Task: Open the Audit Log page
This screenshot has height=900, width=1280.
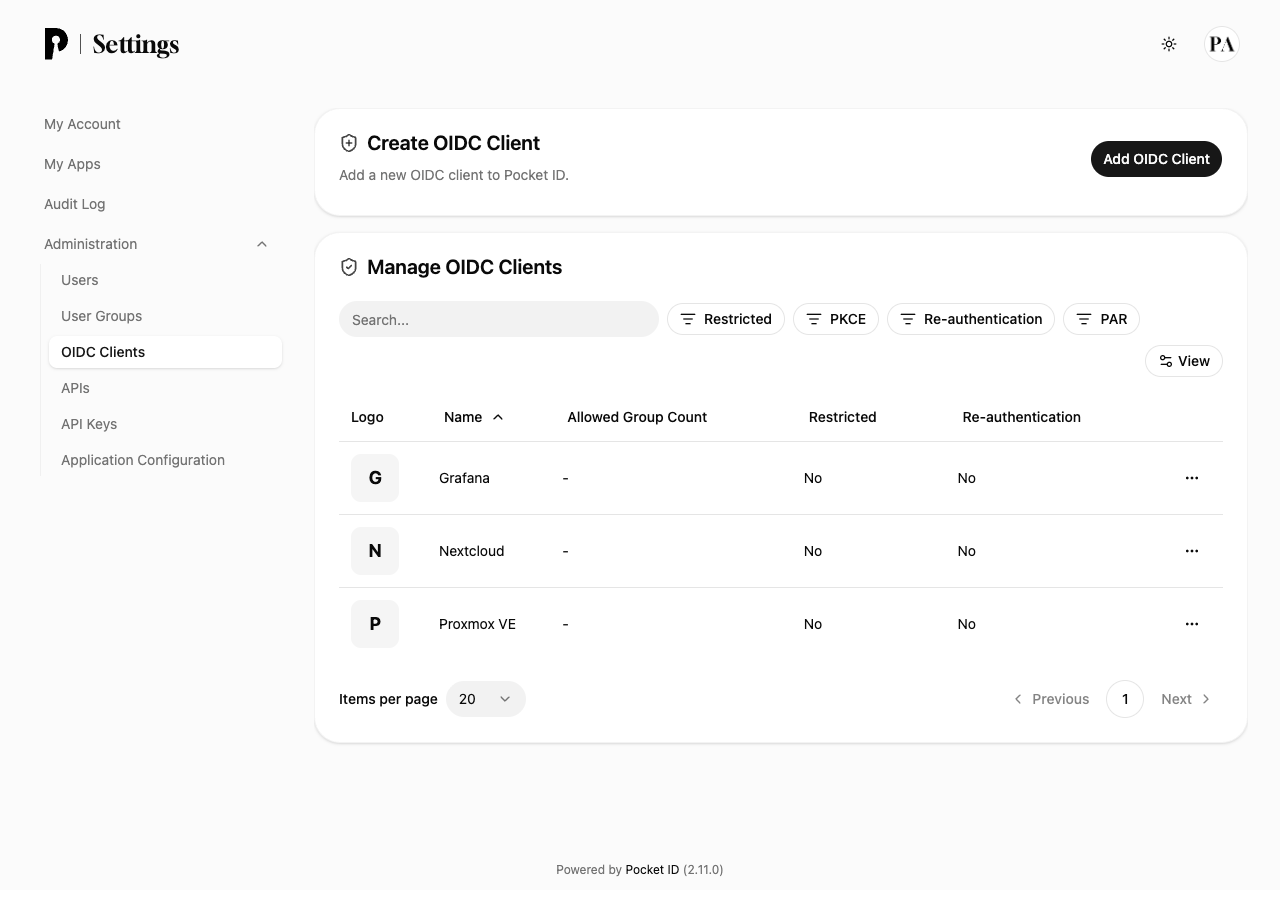Action: pos(74,204)
